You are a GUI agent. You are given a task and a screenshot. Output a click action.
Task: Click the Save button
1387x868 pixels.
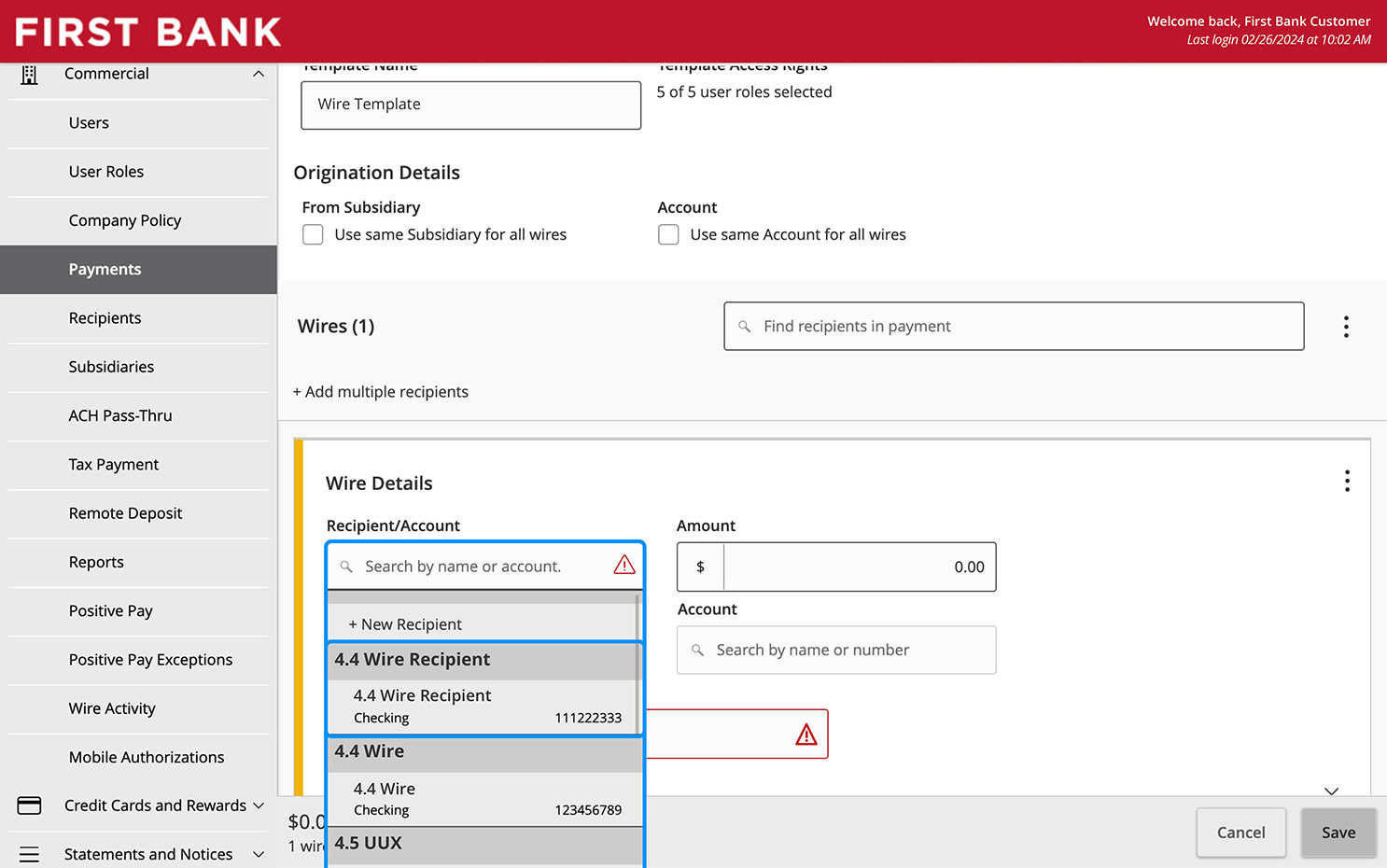click(x=1338, y=833)
